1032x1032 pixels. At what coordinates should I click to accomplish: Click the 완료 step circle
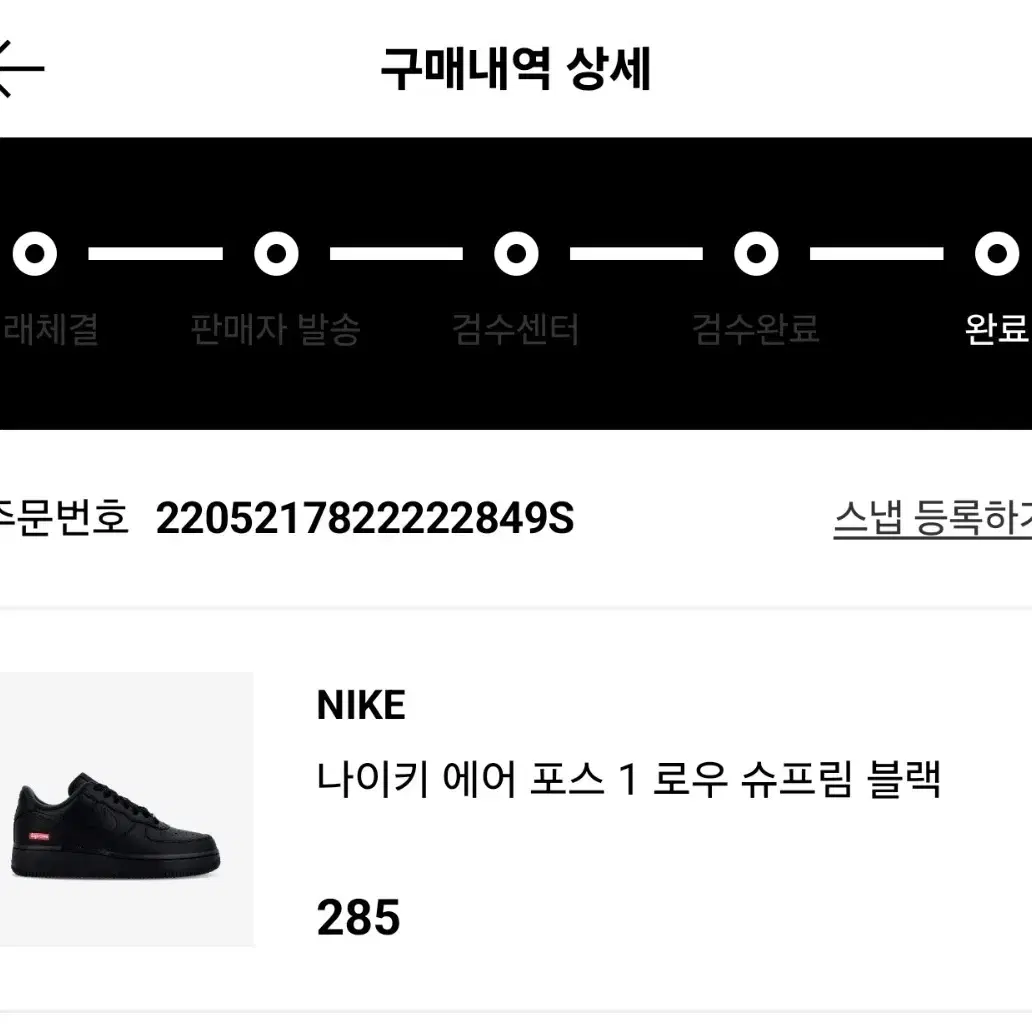(x=997, y=253)
